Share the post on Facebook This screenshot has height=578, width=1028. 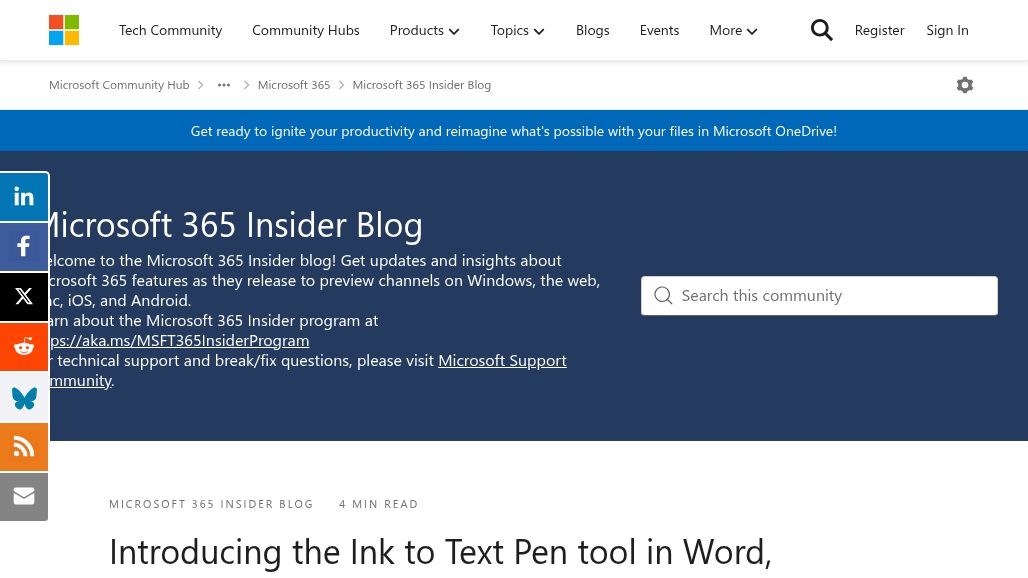point(24,247)
